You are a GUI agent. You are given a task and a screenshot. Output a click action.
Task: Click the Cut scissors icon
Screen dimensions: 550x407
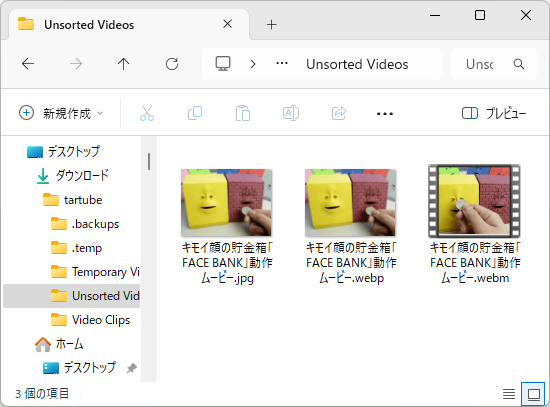[147, 113]
